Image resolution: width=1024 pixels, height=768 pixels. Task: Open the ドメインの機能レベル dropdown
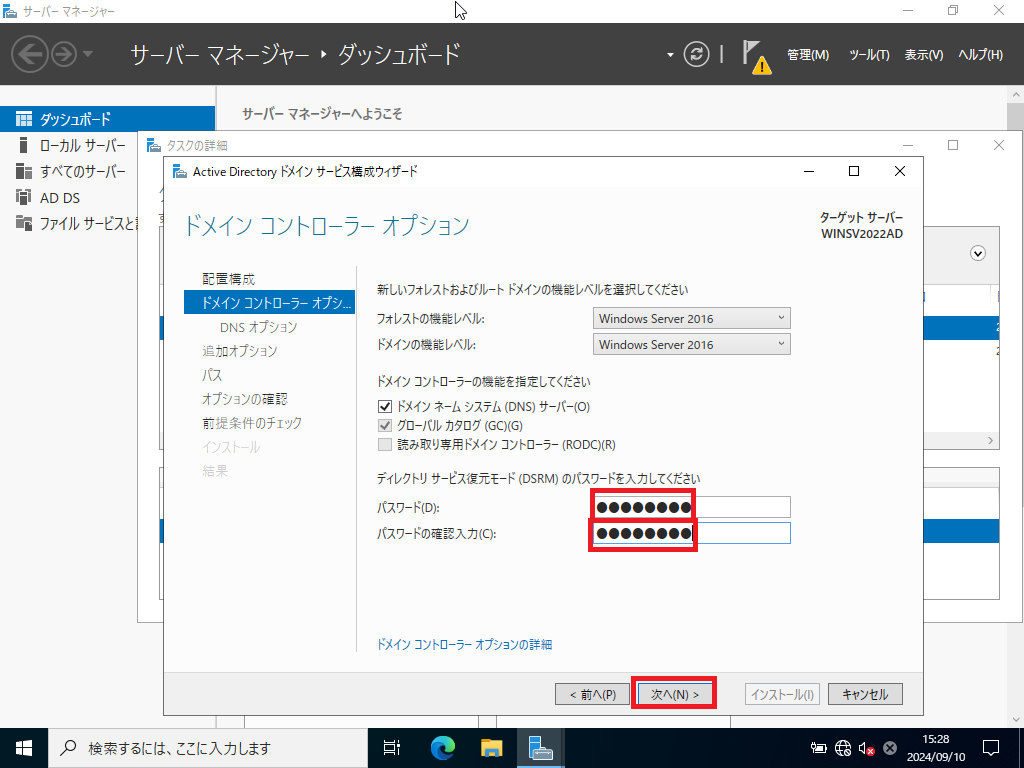point(691,344)
